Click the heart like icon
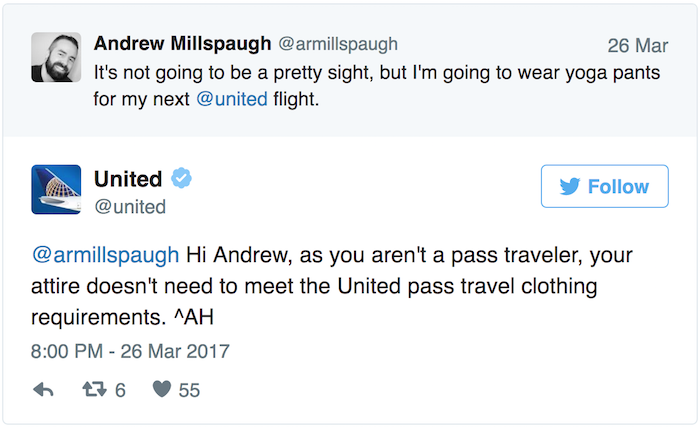 point(162,389)
